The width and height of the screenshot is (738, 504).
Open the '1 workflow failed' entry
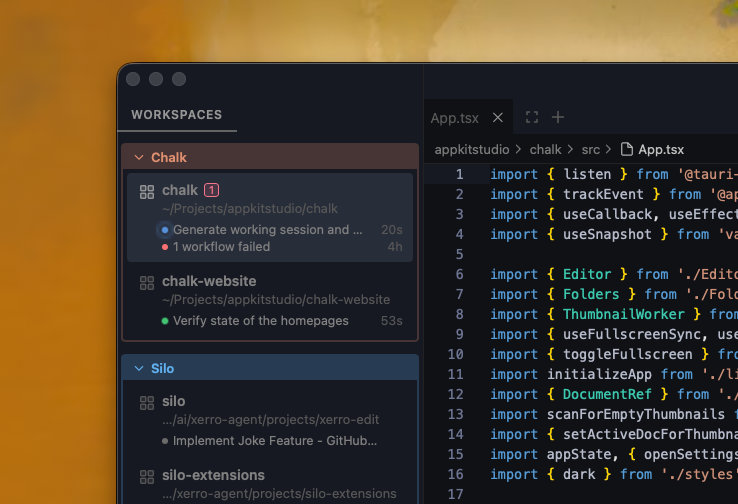click(222, 247)
